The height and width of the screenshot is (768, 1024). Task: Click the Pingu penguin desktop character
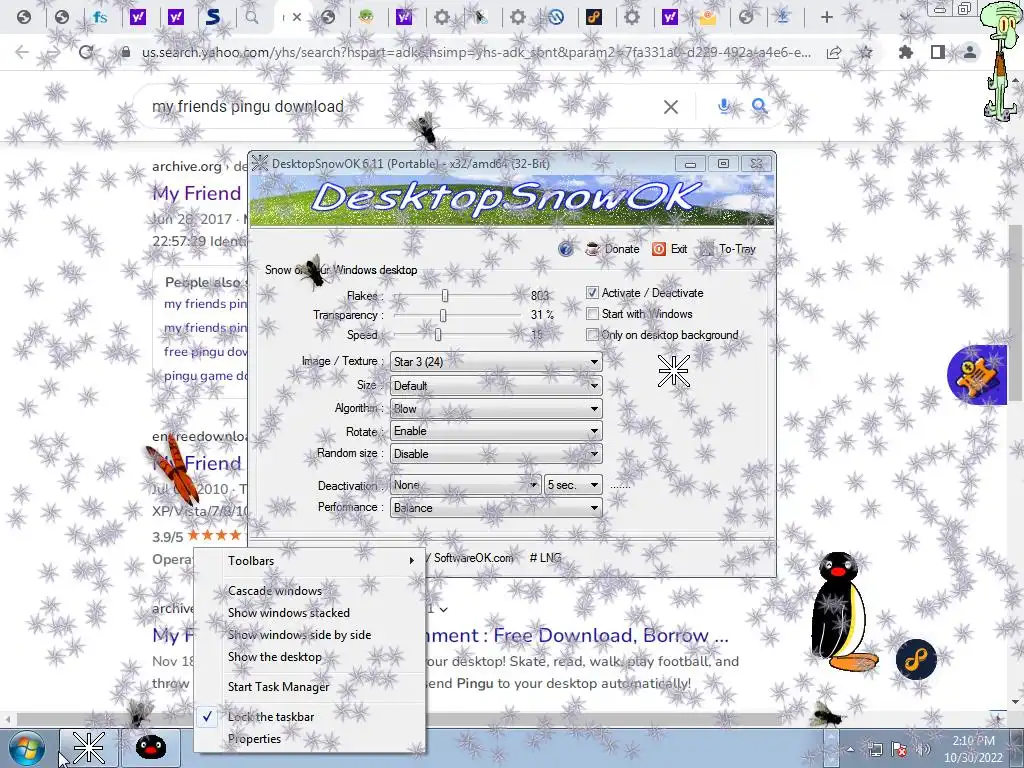842,611
